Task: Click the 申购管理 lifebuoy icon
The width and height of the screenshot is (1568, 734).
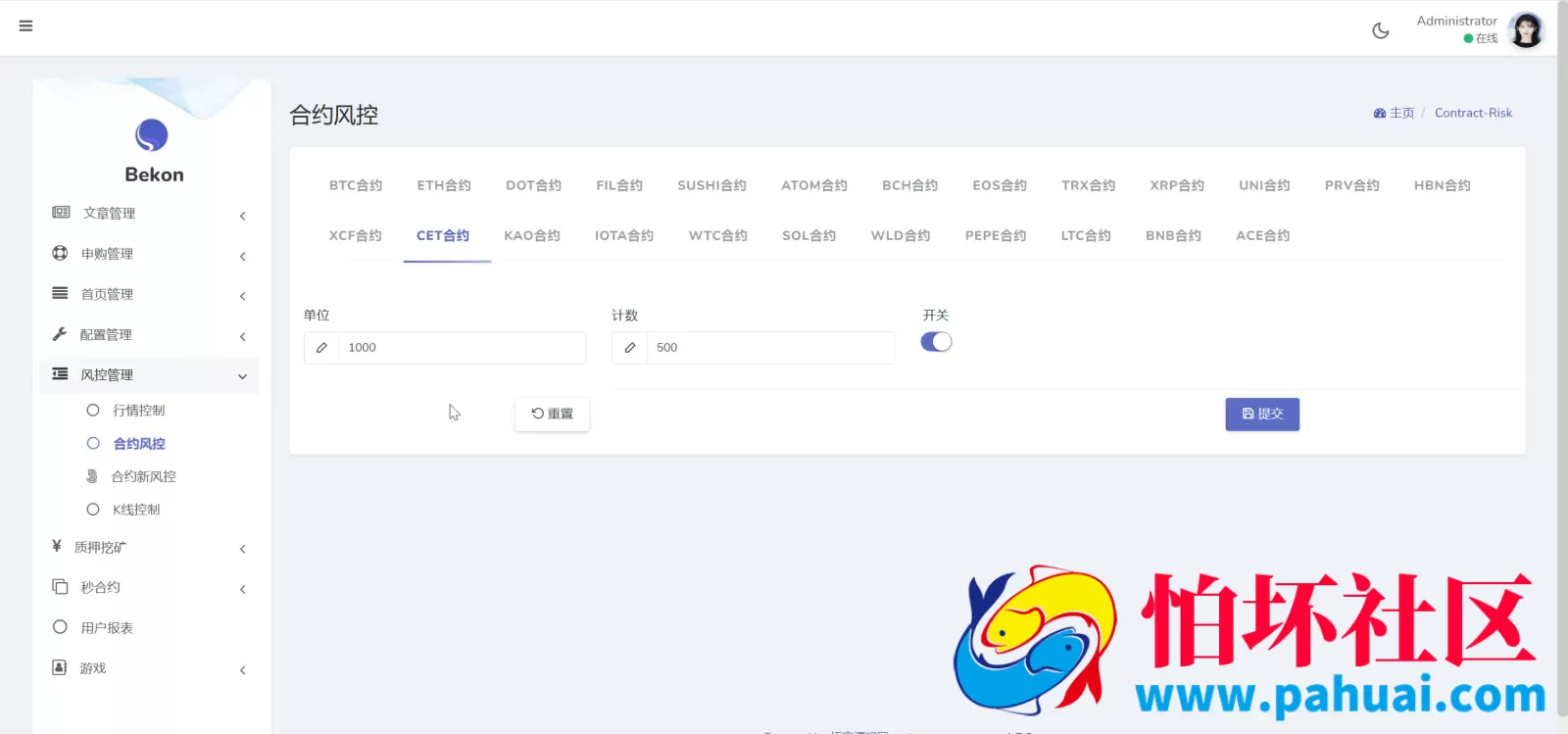Action: [60, 253]
